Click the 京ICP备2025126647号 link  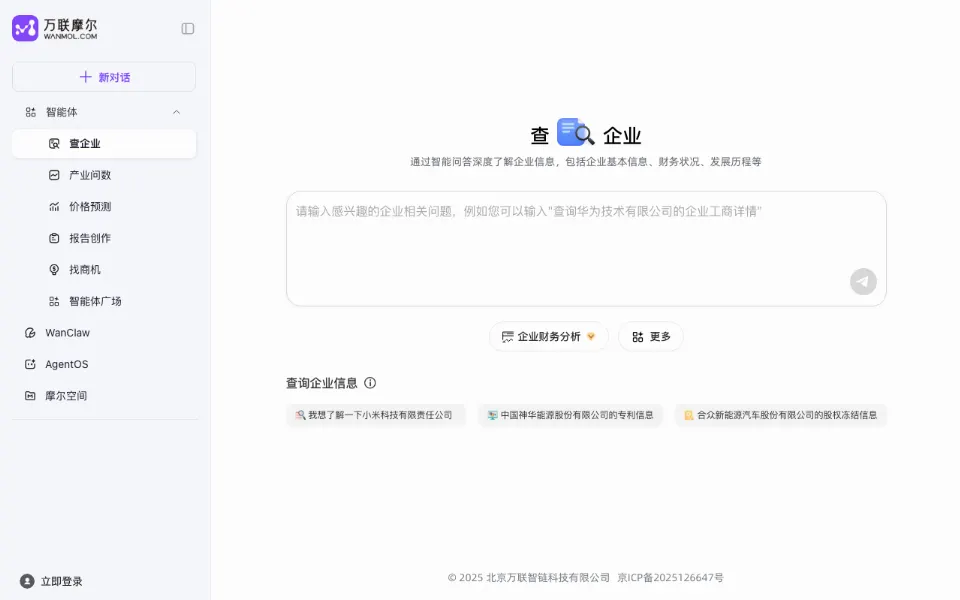[x=670, y=577]
